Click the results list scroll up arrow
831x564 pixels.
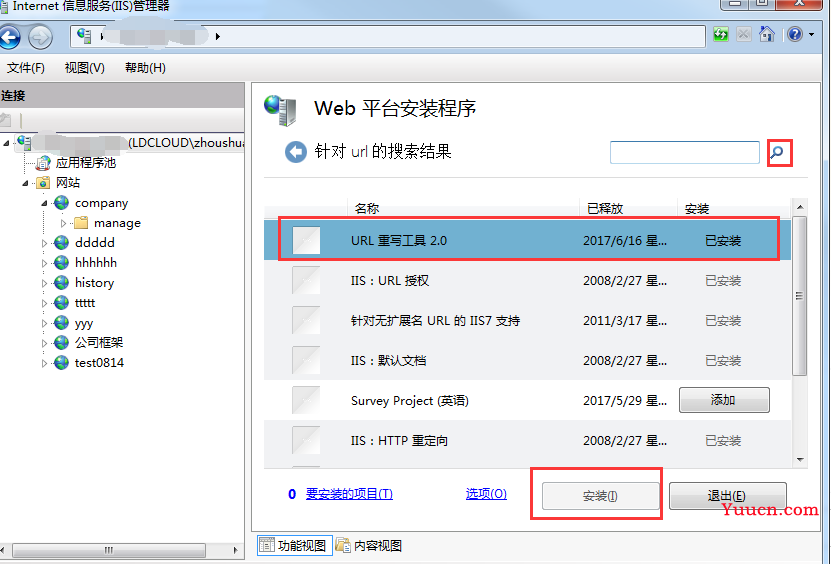point(800,207)
